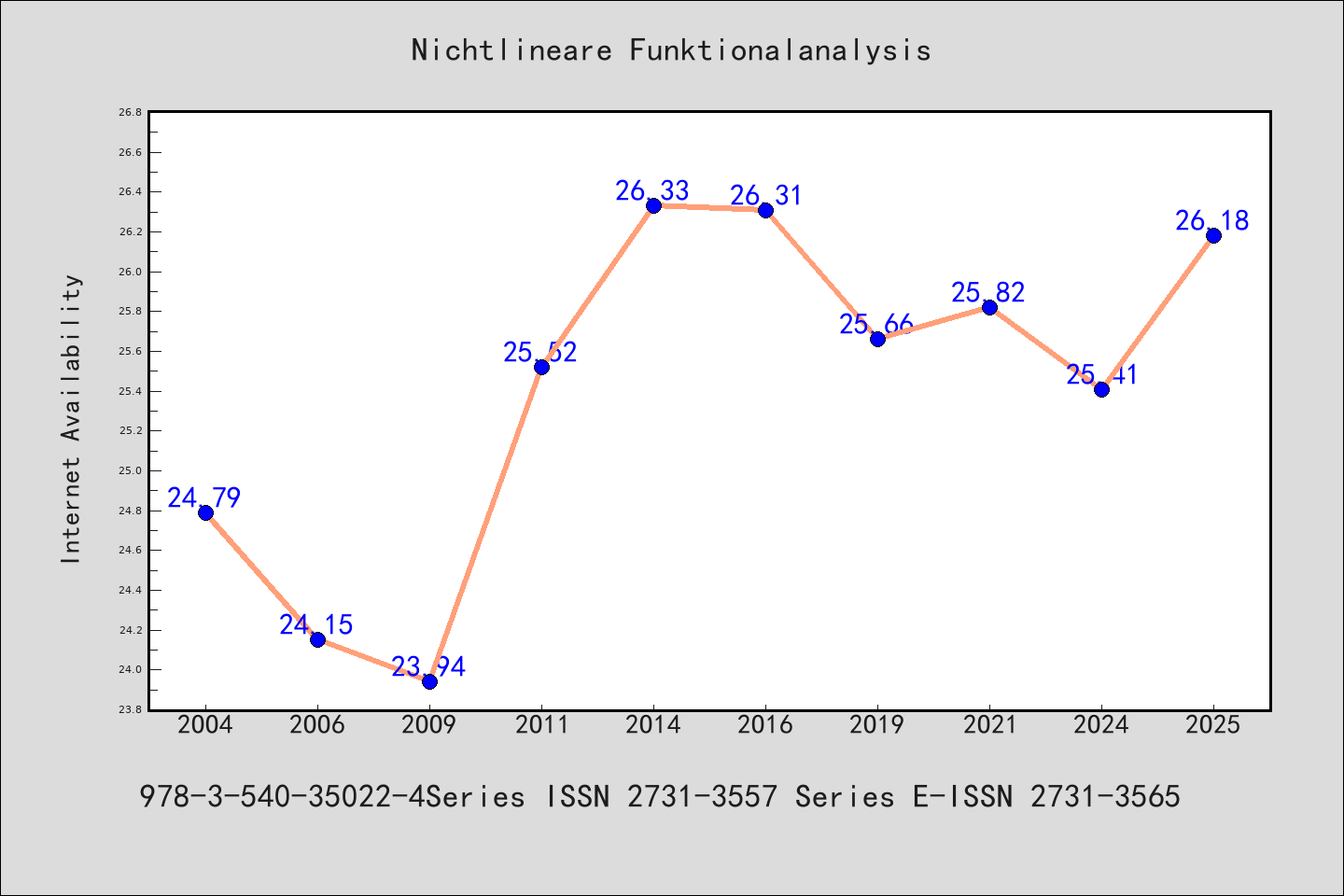Image resolution: width=1344 pixels, height=896 pixels.
Task: Select the data point labeled 23.94
Action: pyautogui.click(x=429, y=681)
